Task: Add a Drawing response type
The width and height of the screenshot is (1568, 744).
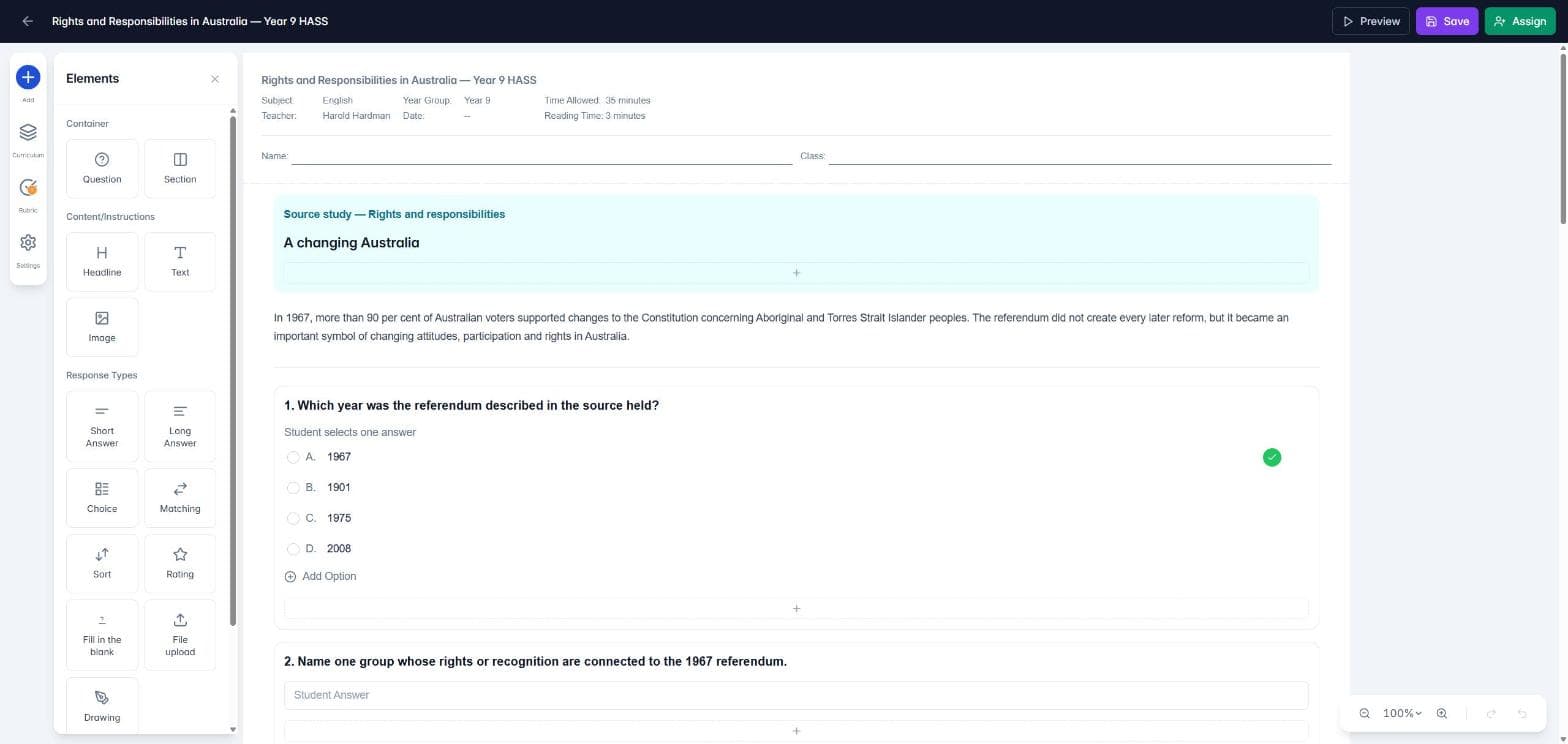Action: [102, 705]
